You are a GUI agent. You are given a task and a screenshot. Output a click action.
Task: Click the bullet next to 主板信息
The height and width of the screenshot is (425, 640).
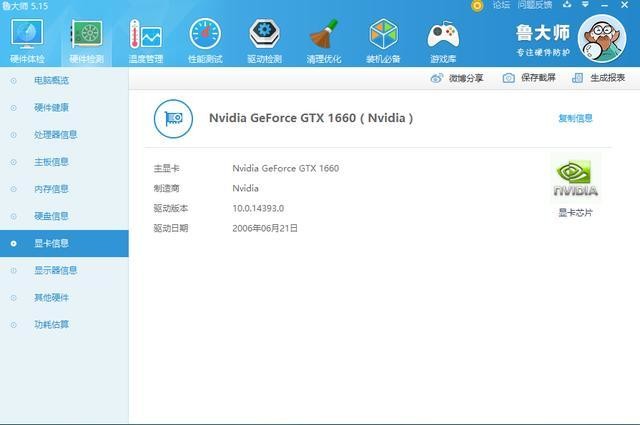13,162
